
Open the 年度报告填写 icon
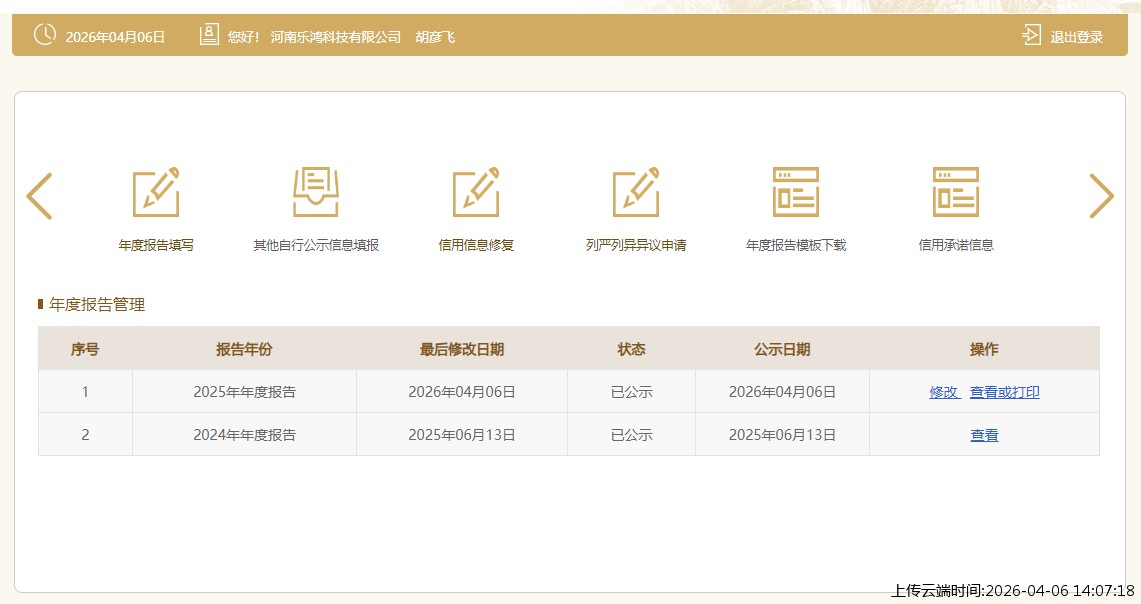[x=156, y=193]
